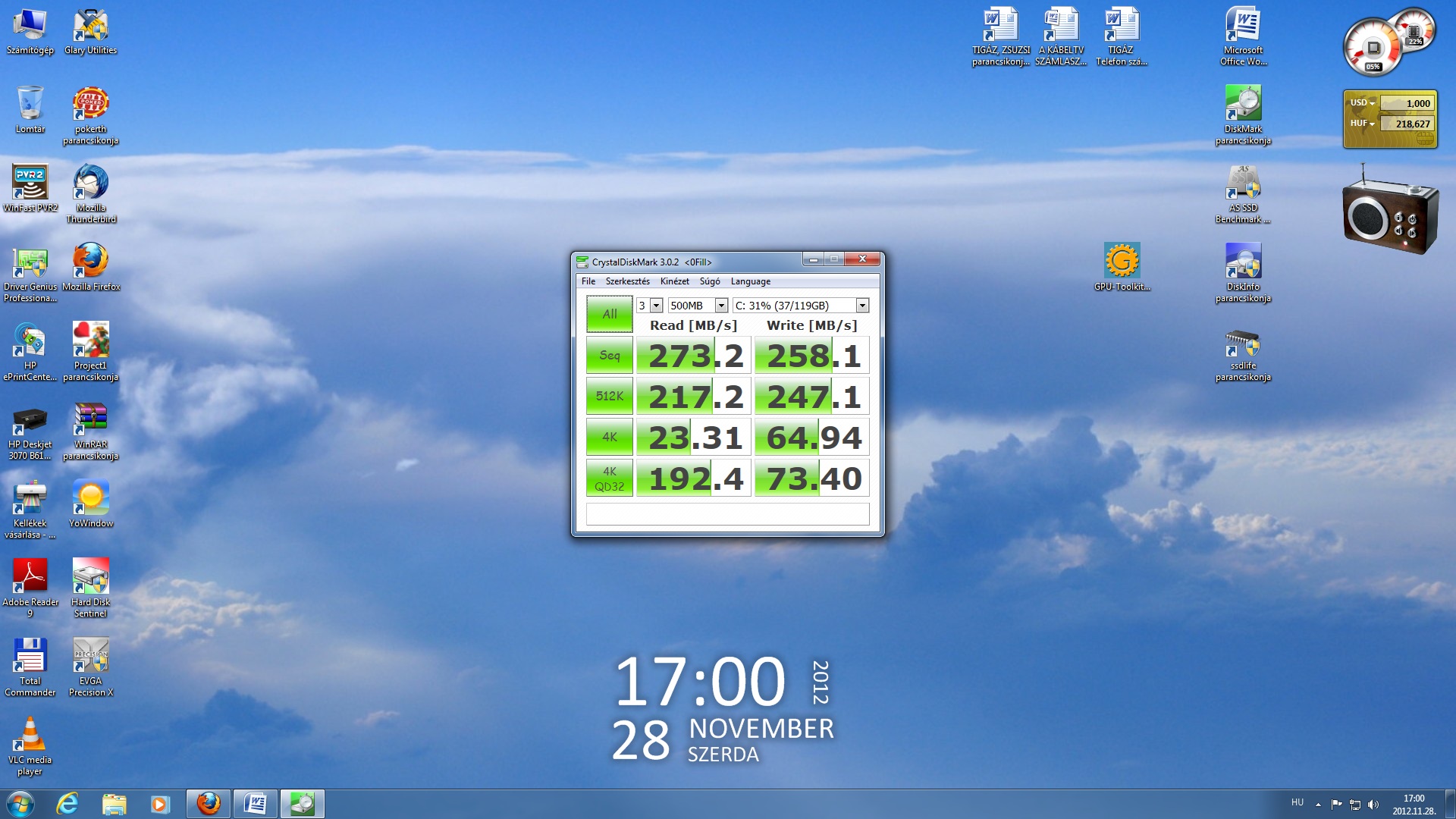The image size is (1456, 819).
Task: Click Firefox icon in the taskbar
Action: (208, 804)
